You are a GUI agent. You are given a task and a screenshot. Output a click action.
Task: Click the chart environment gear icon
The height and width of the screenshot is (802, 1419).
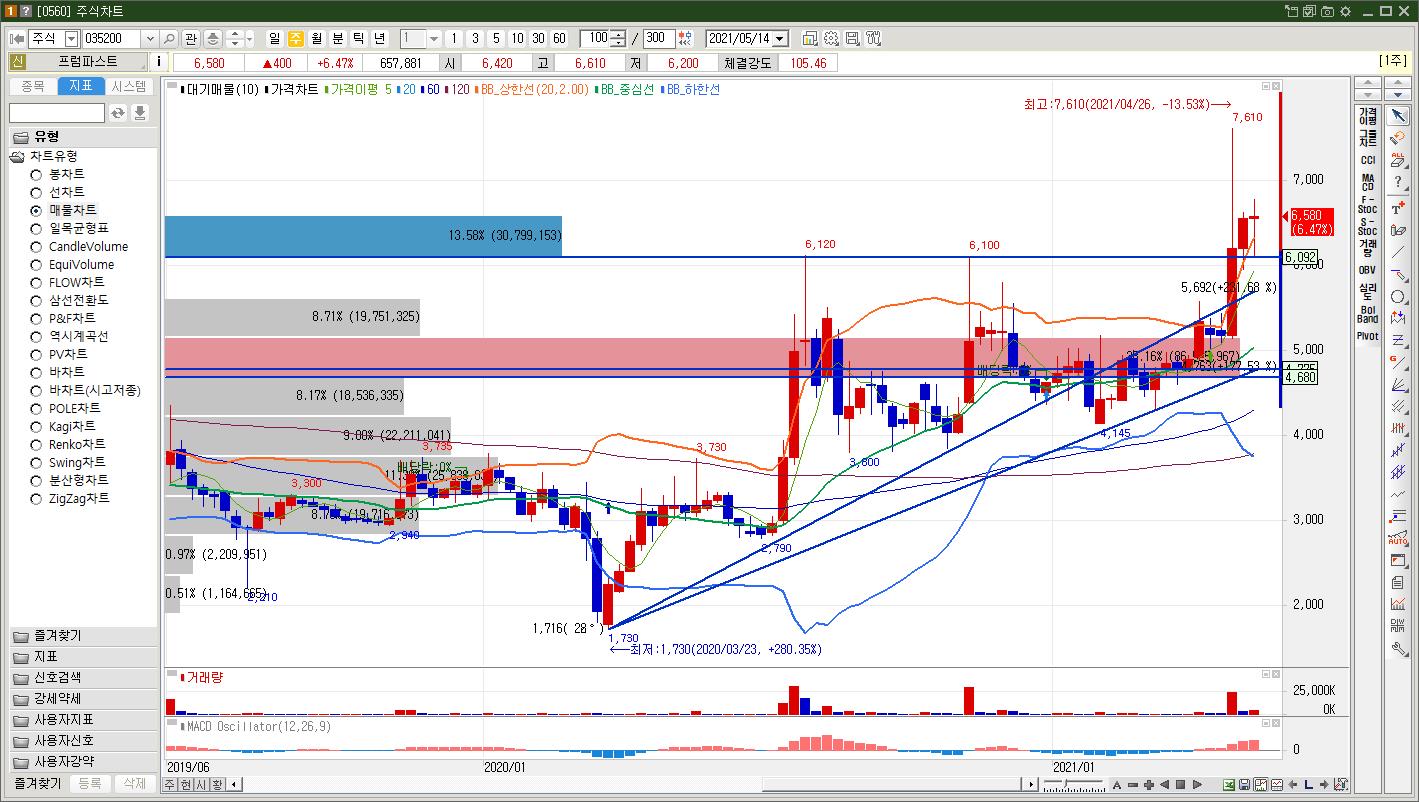click(x=831, y=39)
